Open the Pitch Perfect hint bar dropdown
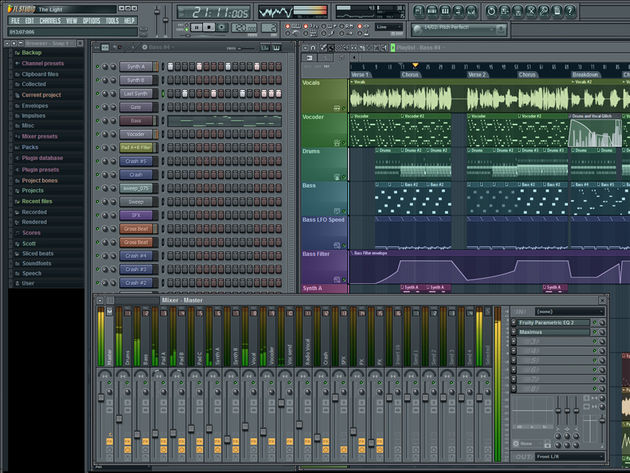630x473 pixels. pos(459,29)
